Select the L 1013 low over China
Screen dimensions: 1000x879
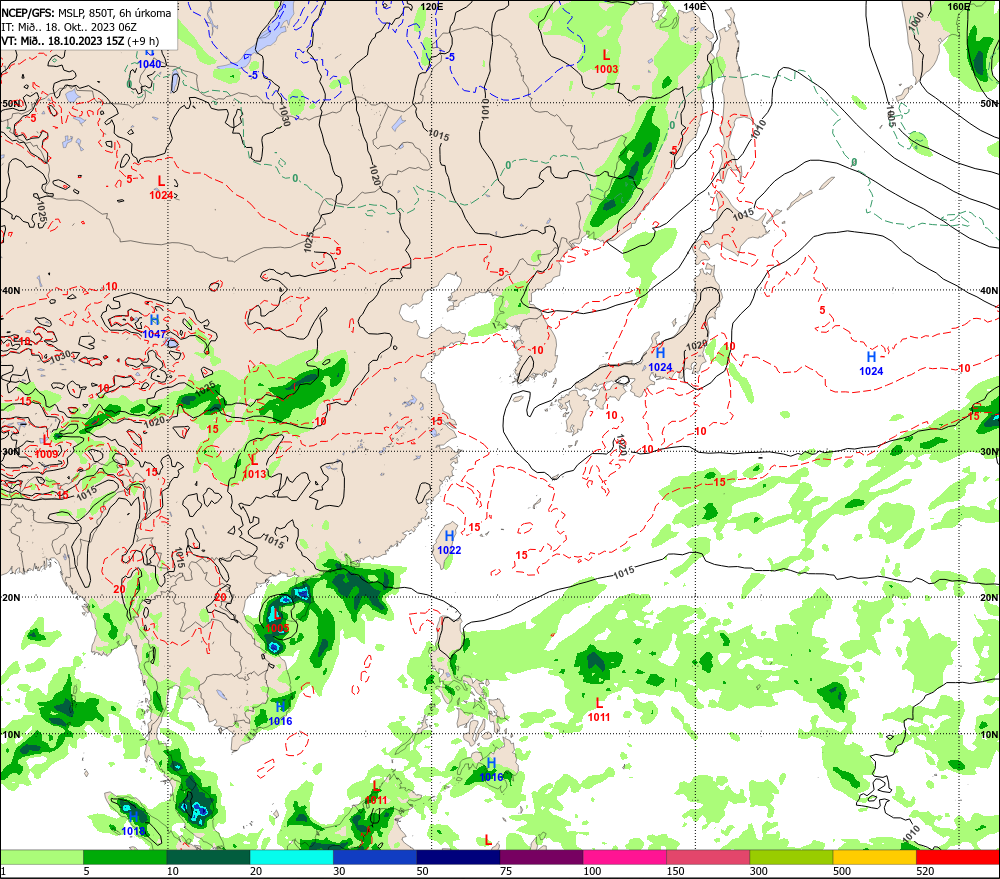click(254, 466)
